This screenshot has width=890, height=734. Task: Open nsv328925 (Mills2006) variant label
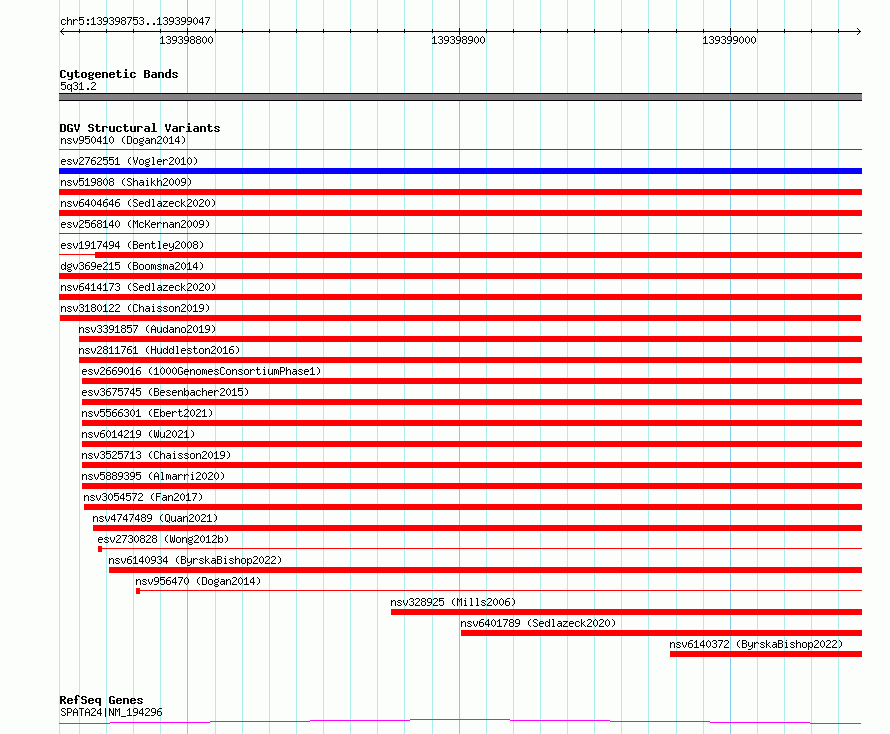click(453, 602)
